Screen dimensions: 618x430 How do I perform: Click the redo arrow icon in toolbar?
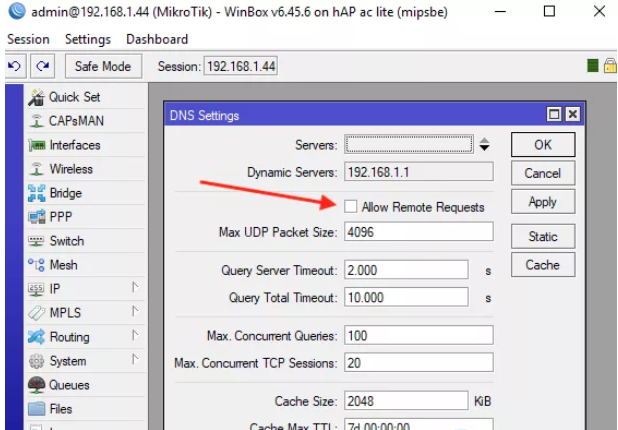coord(42,66)
